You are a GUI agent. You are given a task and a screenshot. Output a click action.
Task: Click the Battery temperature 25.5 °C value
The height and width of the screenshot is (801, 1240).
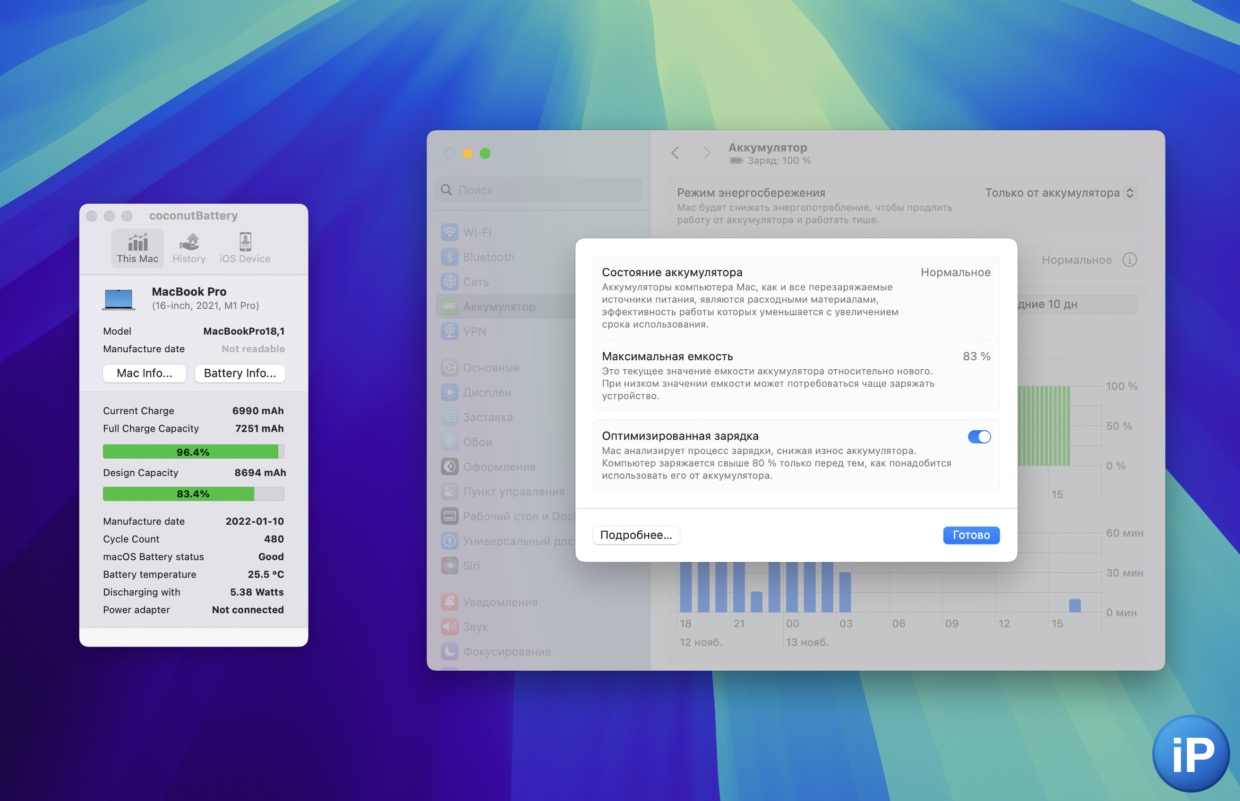coord(265,575)
